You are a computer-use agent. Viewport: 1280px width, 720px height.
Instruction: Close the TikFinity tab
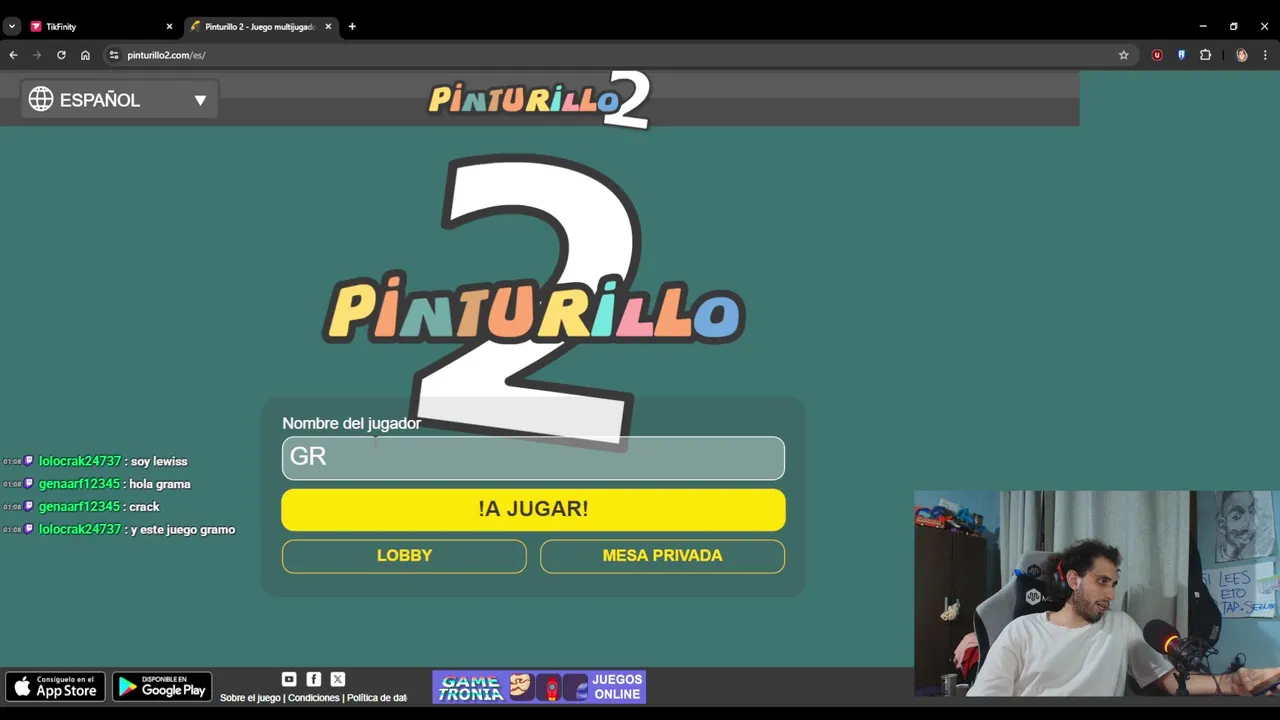(x=169, y=27)
